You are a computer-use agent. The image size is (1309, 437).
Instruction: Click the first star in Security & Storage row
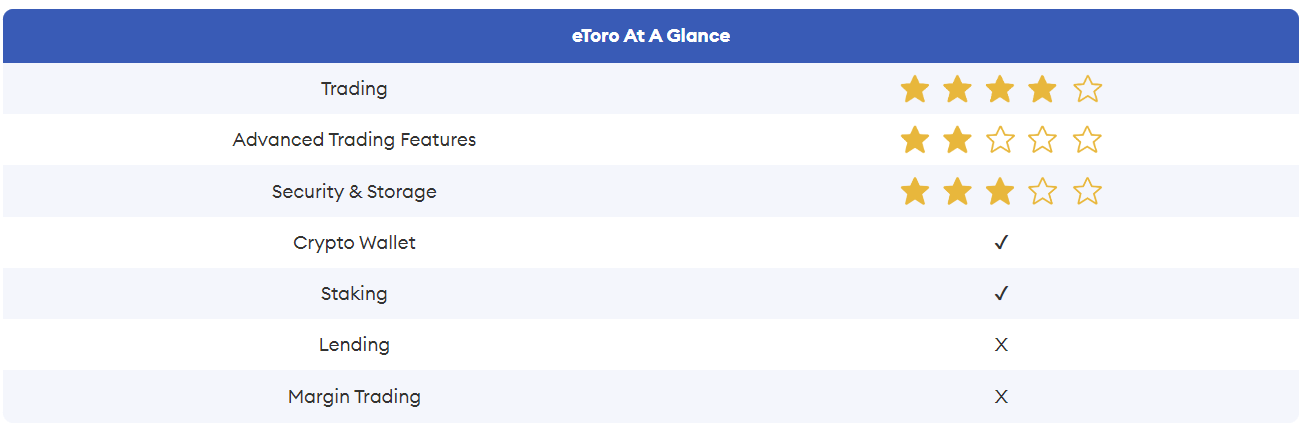click(914, 191)
